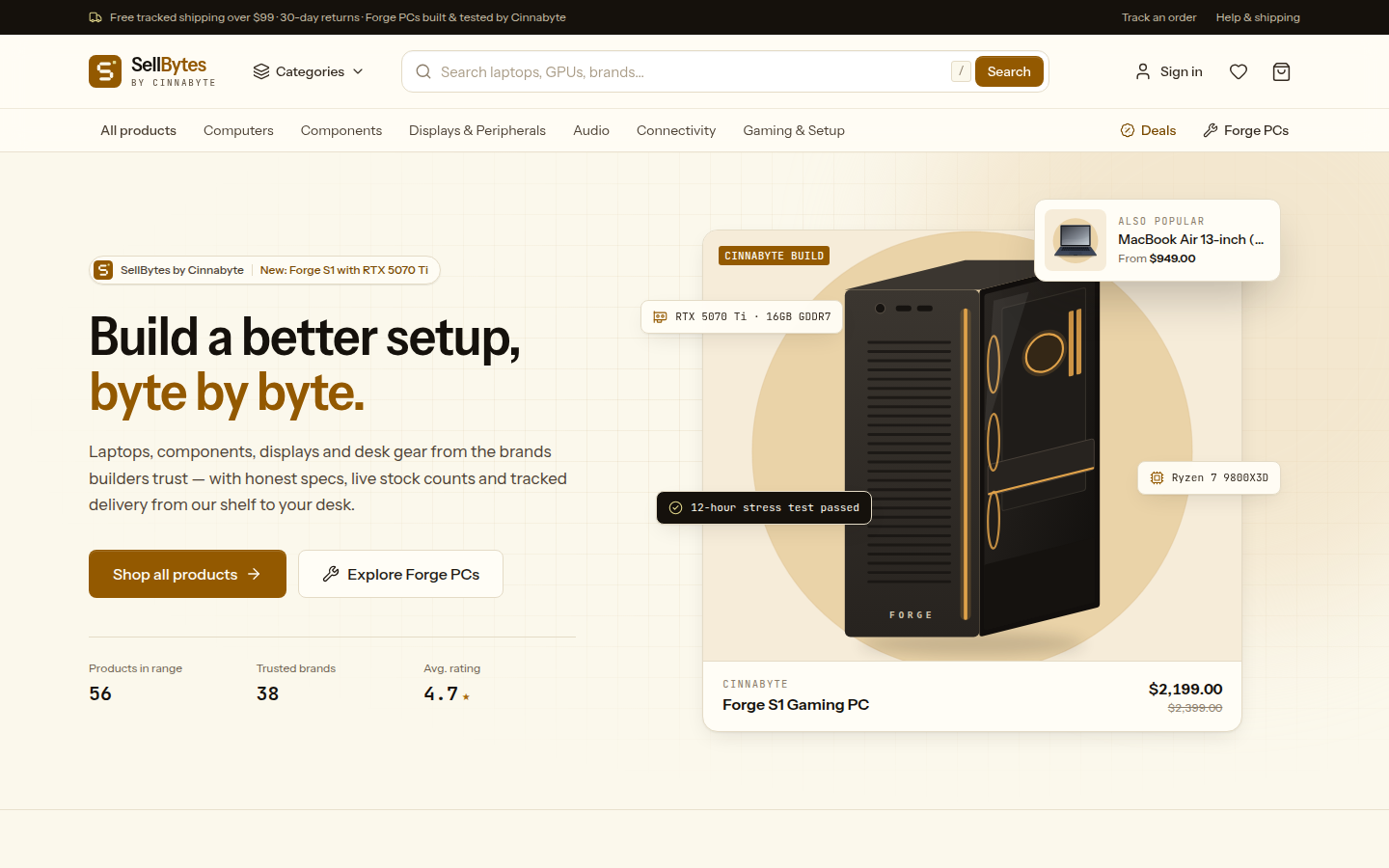Click the wrench icon next to Forge PCs

(1211, 130)
